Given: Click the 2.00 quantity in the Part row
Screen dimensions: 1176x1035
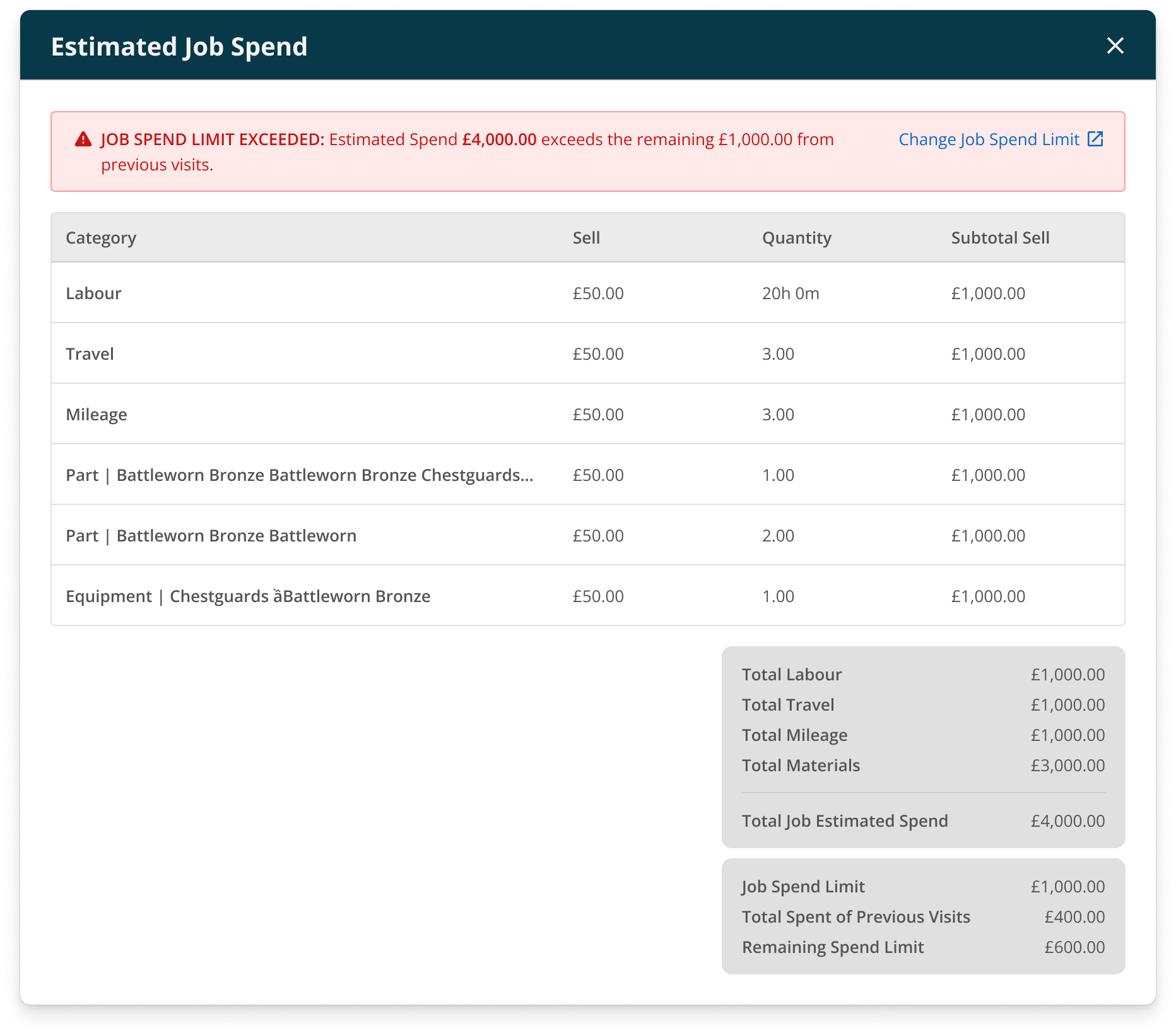Looking at the screenshot, I should click(x=778, y=536).
